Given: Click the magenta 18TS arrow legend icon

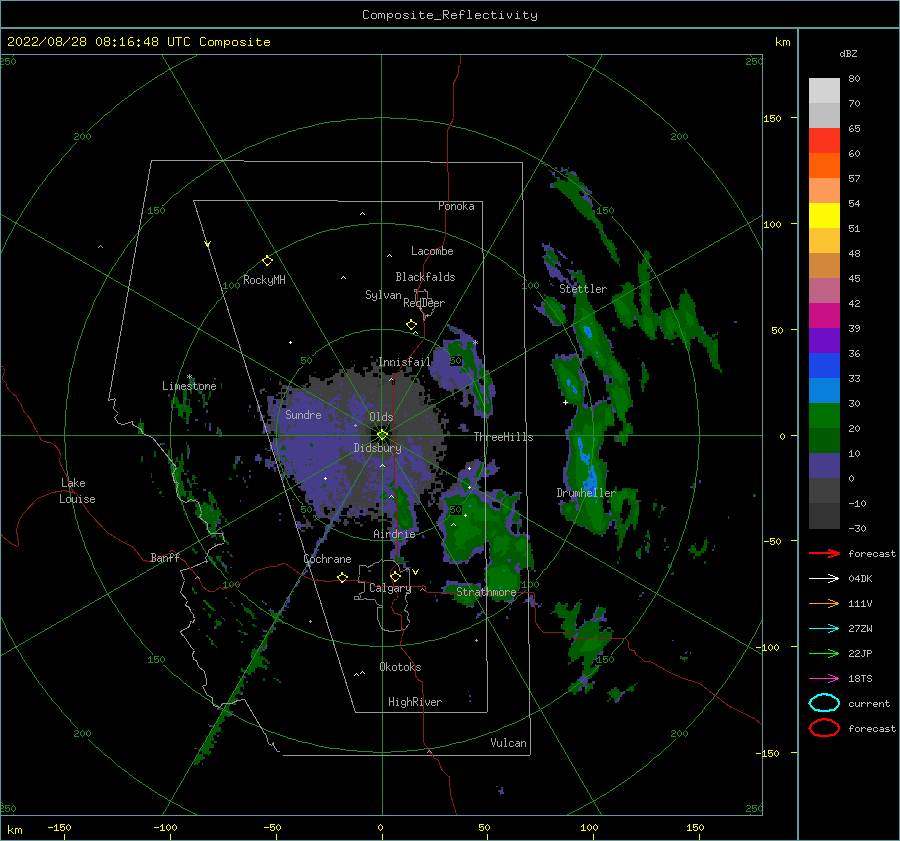Looking at the screenshot, I should point(824,679).
